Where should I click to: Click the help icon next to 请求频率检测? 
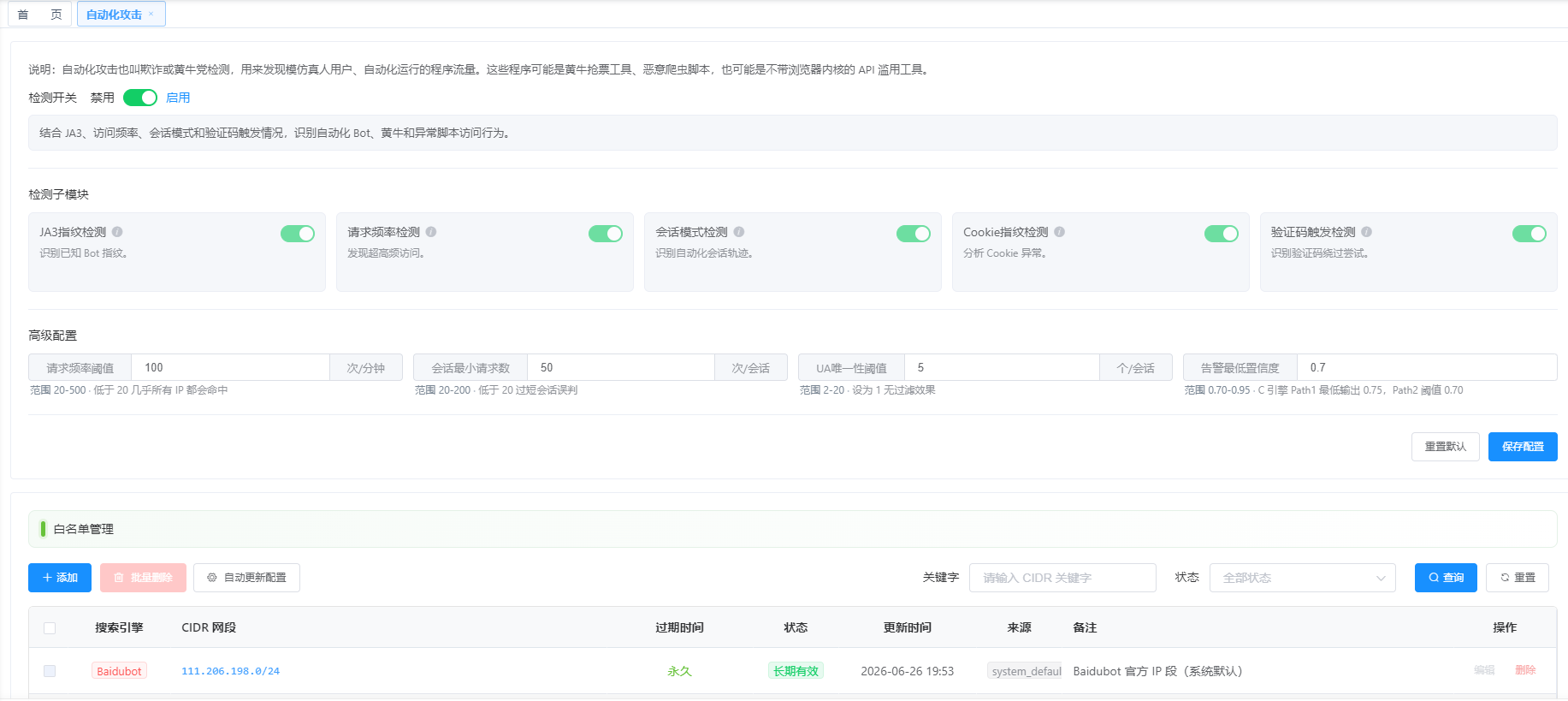[x=431, y=232]
